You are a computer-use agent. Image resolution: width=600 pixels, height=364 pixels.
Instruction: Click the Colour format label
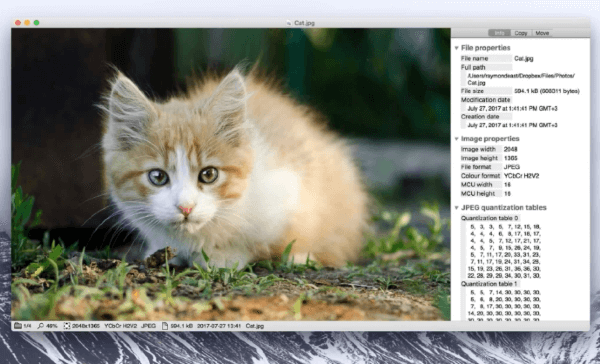[481, 176]
